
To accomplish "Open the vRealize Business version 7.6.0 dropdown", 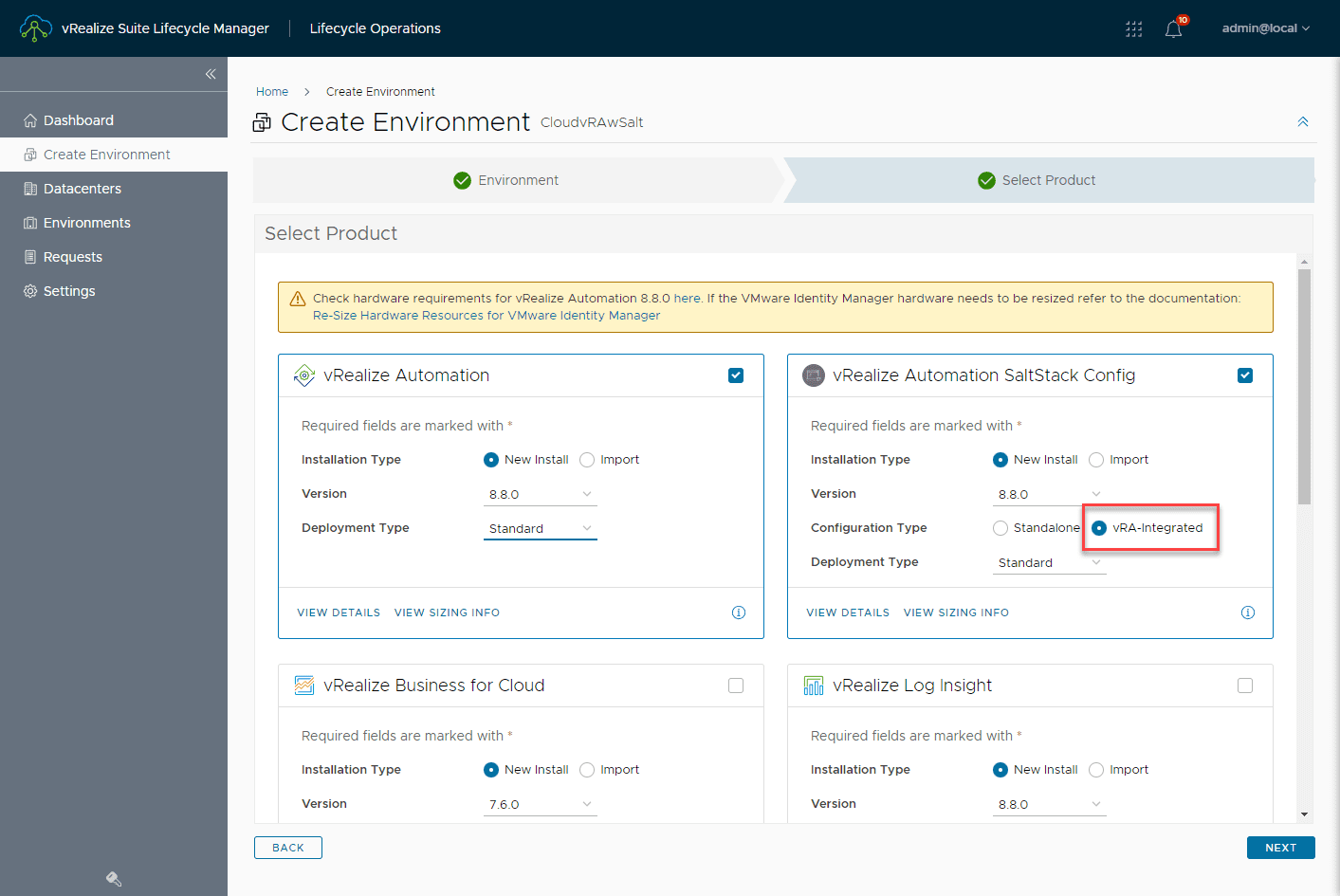I will pos(540,803).
